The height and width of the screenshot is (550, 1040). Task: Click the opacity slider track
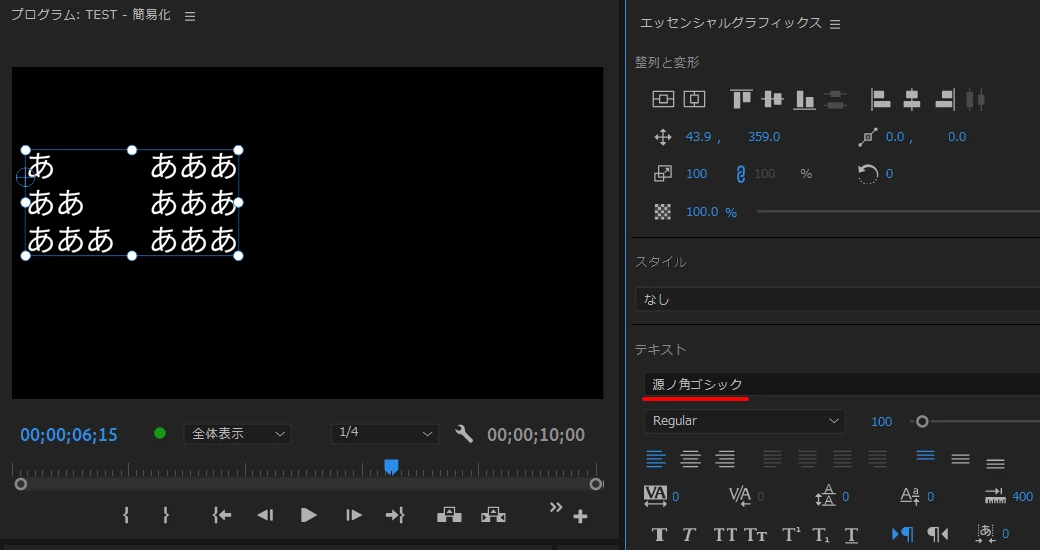pos(898,212)
